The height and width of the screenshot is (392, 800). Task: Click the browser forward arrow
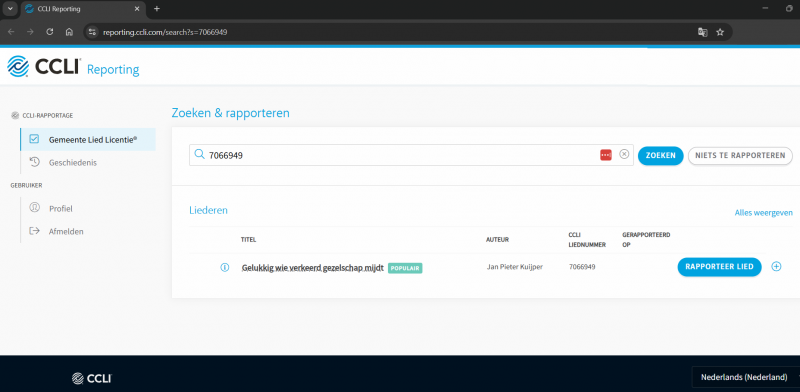(30, 32)
